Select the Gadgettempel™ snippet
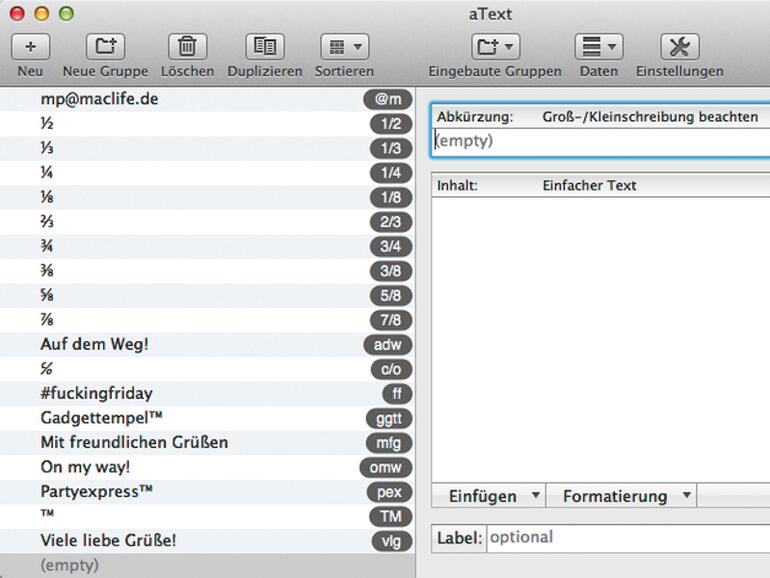The image size is (770, 578). pyautogui.click(x=206, y=418)
